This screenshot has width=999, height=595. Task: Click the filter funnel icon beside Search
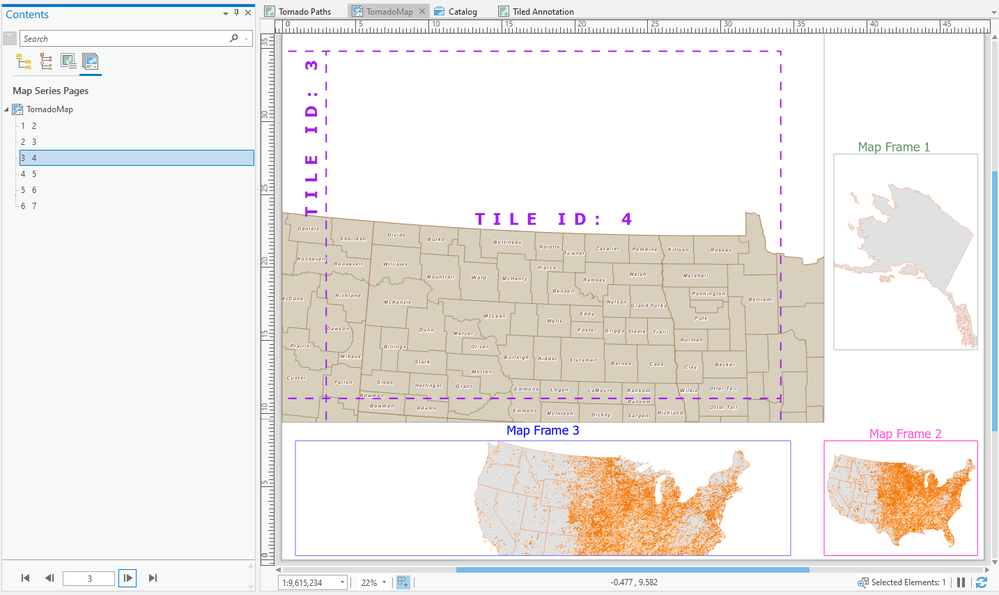point(9,38)
